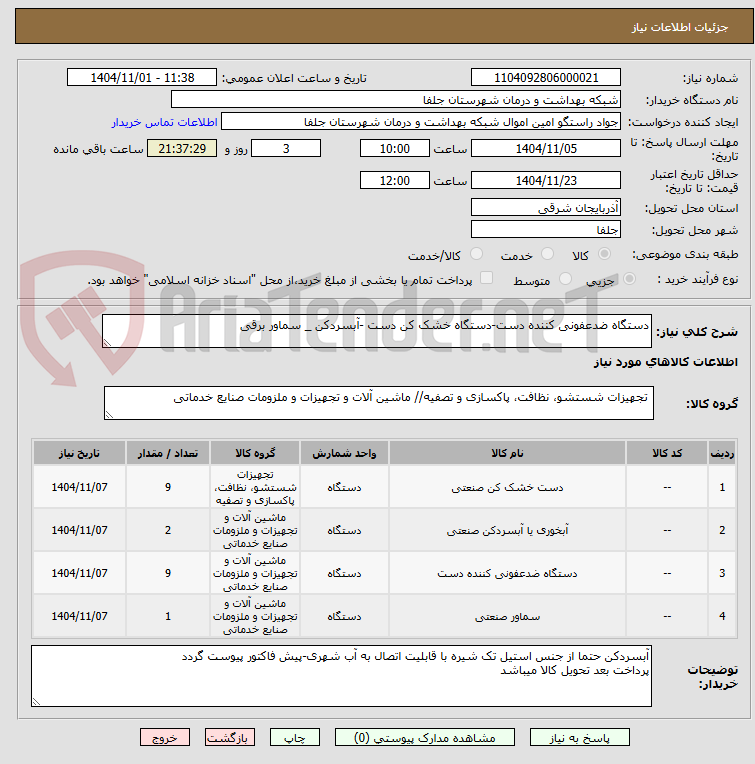Click the مشاهده مدارک پیوستی button
Viewport: 755px width, 764px height.
[x=424, y=738]
